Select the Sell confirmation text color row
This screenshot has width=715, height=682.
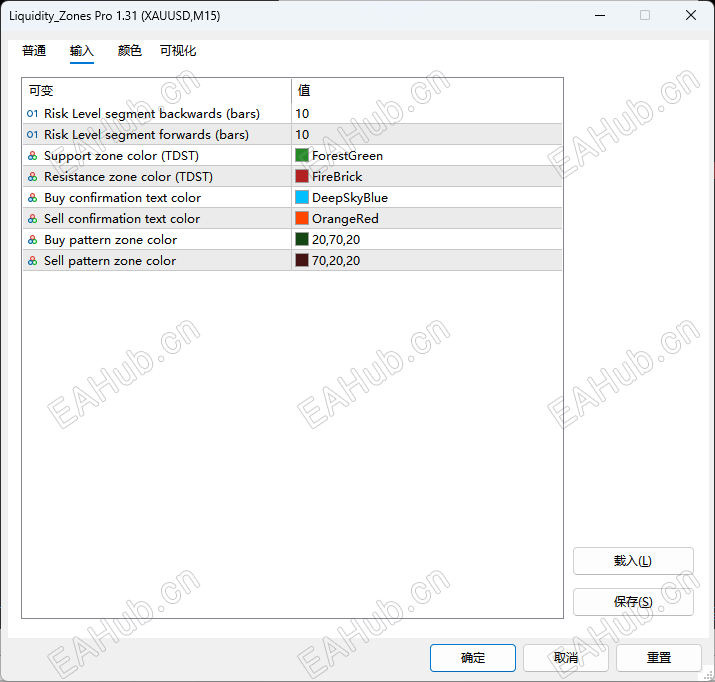(292, 218)
